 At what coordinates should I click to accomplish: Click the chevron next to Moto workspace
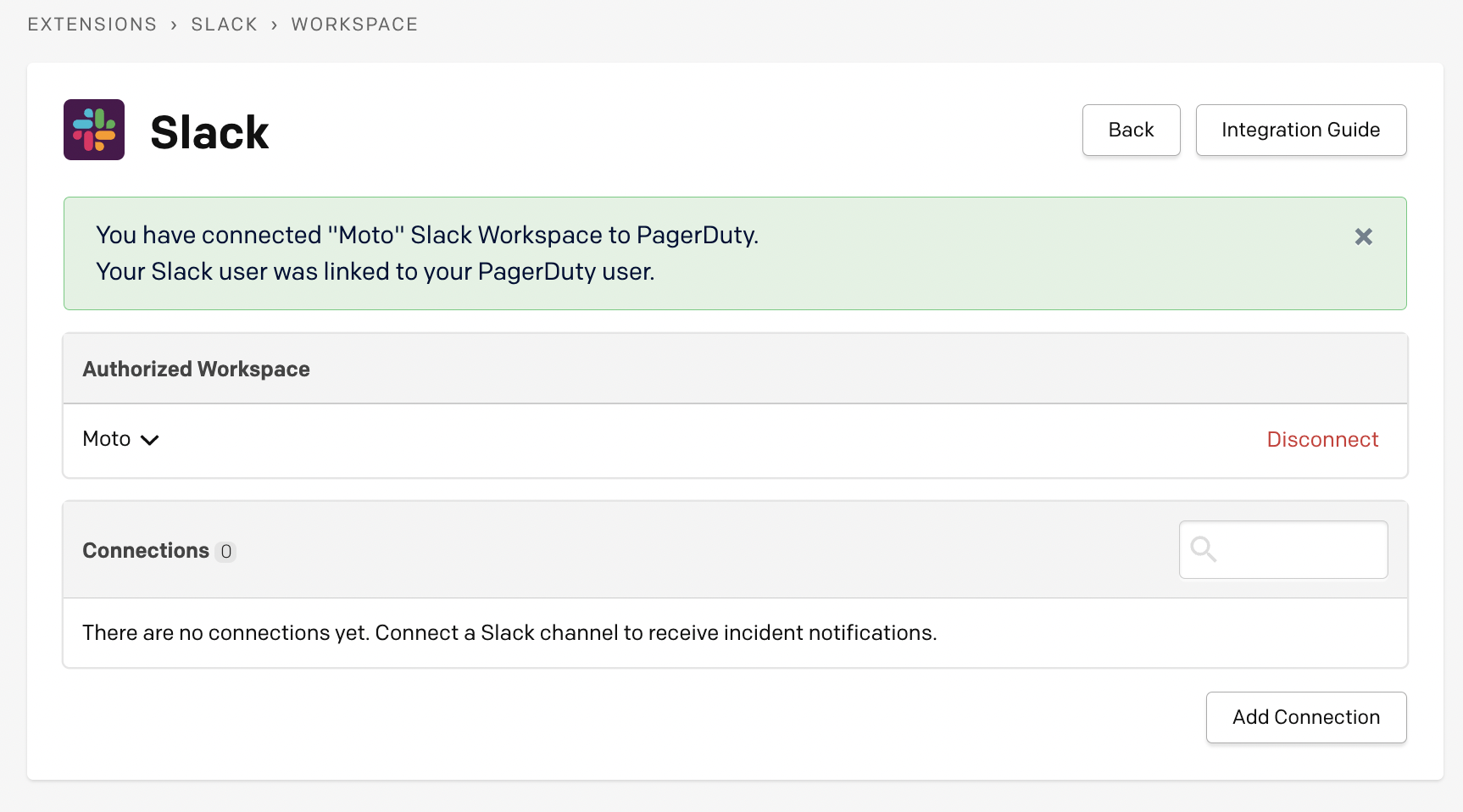coord(150,441)
